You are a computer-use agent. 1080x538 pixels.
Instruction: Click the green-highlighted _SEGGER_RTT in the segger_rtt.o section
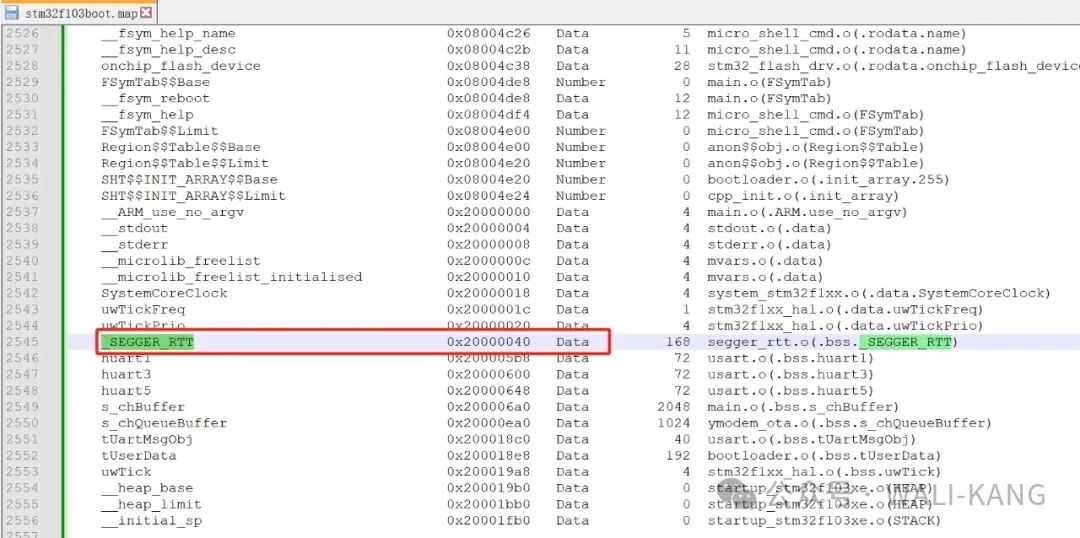pyautogui.click(x=908, y=342)
